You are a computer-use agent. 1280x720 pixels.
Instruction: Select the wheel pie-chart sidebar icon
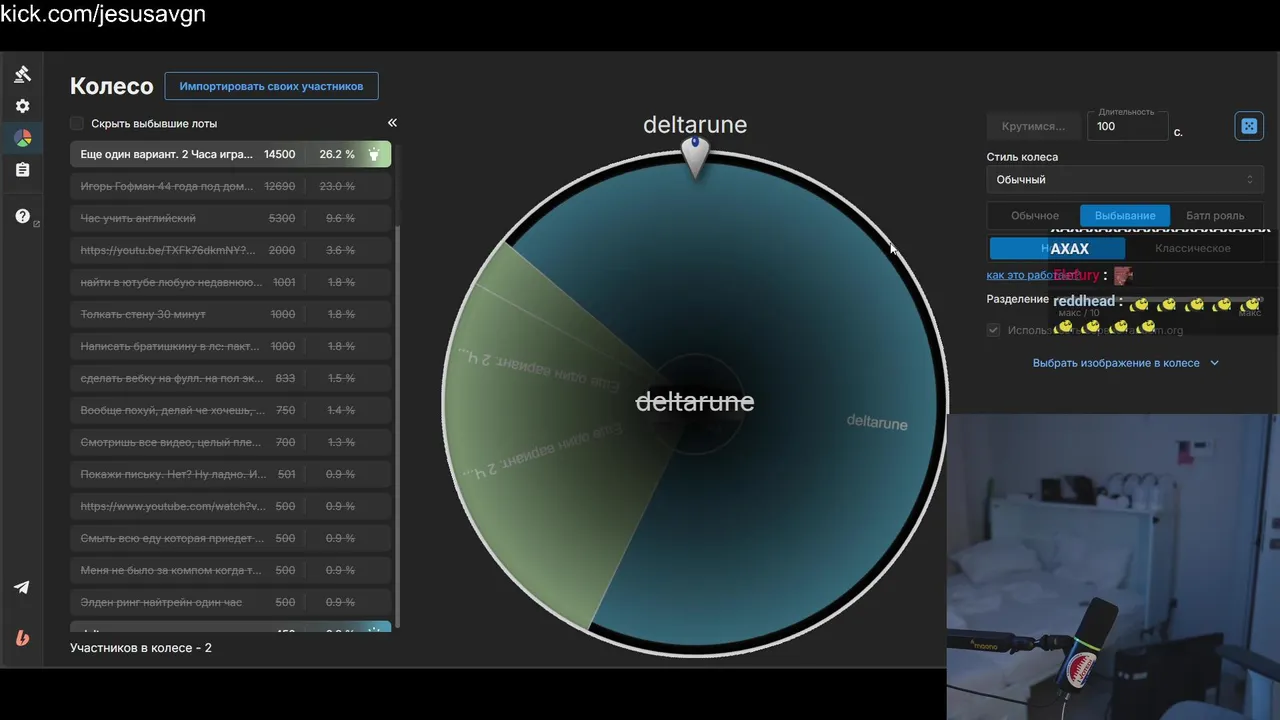click(22, 138)
